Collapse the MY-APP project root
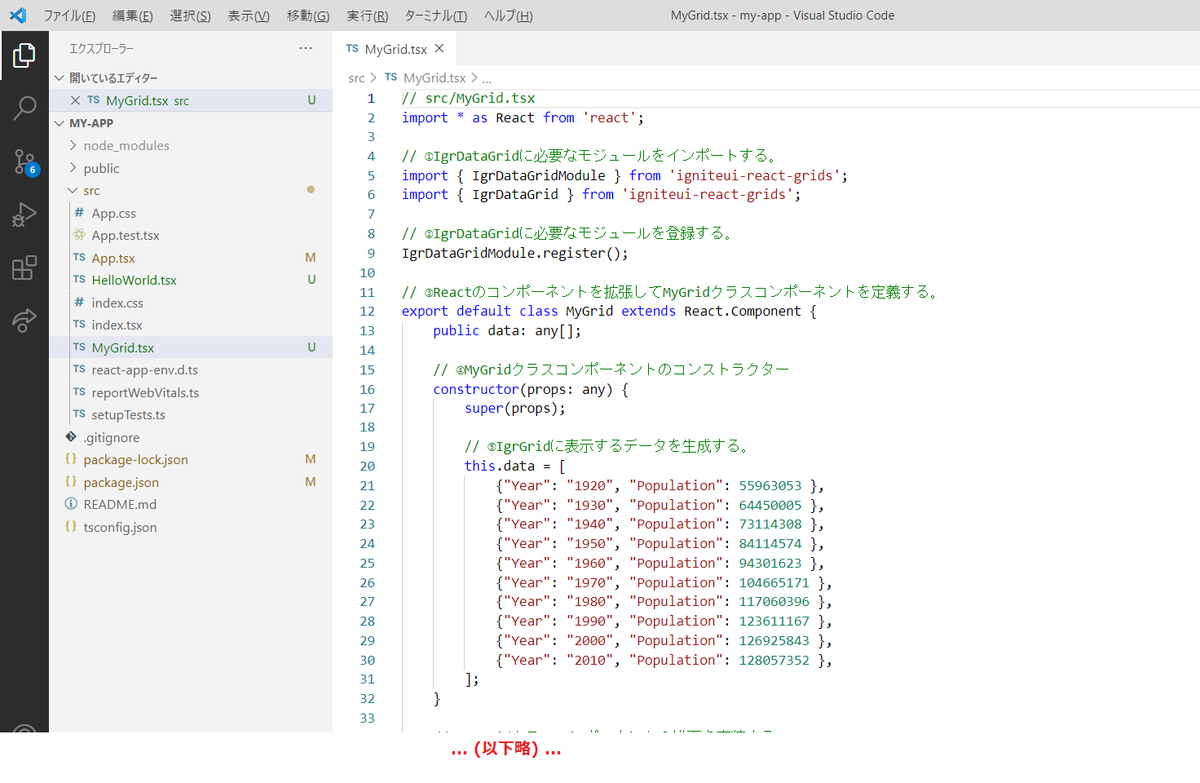 tap(60, 122)
